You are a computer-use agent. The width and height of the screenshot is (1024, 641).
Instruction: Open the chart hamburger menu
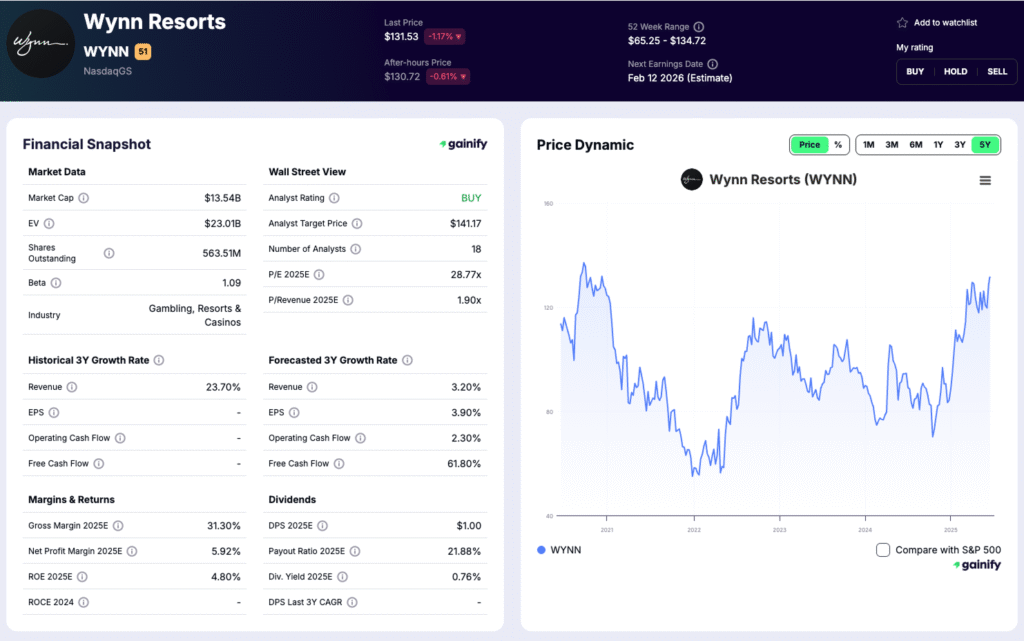point(985,180)
